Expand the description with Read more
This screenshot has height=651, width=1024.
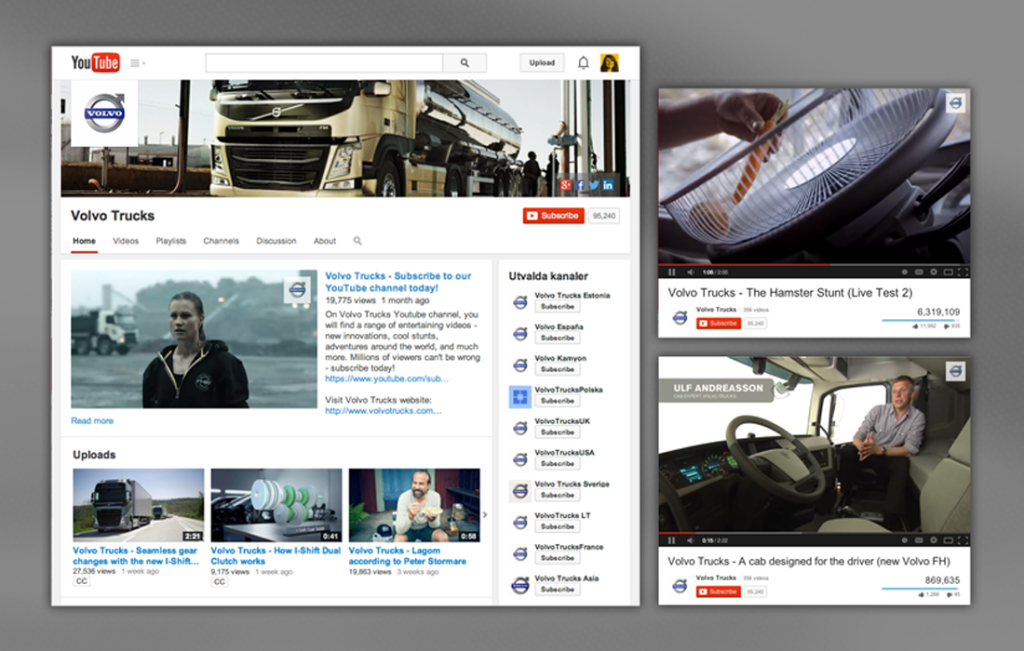(x=92, y=421)
